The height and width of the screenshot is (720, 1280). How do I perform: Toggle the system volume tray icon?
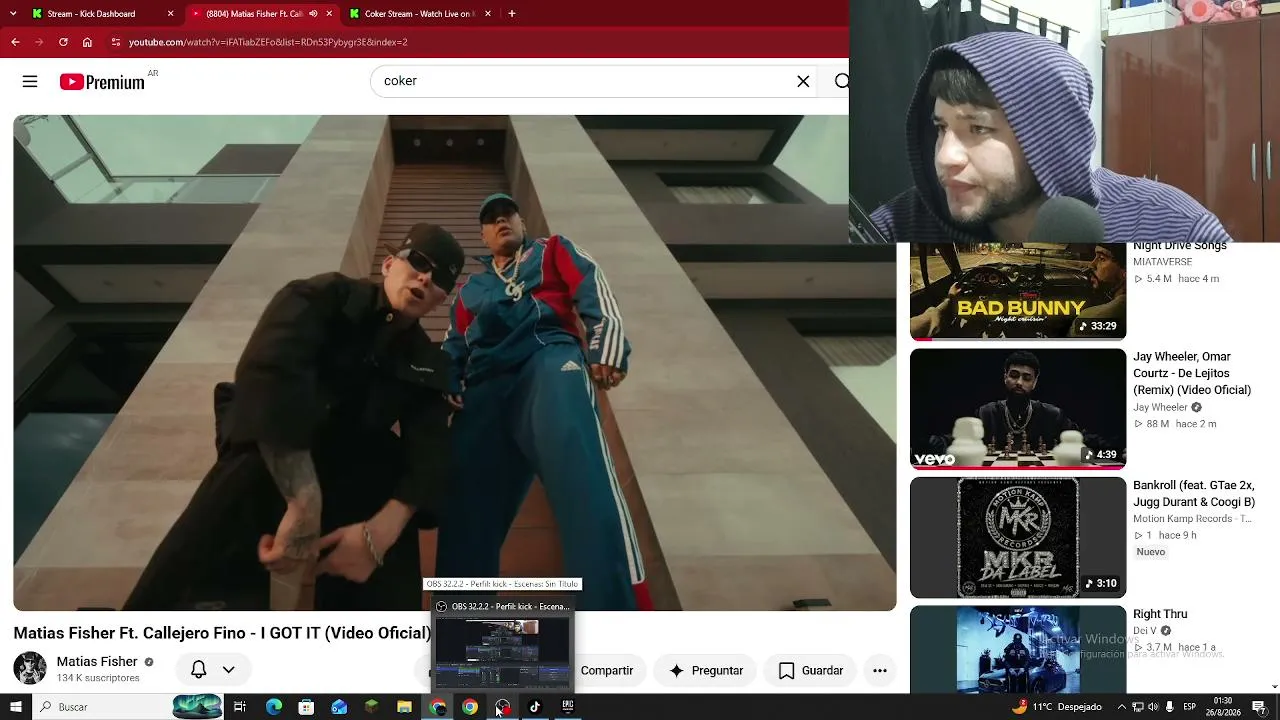[x=1153, y=707]
